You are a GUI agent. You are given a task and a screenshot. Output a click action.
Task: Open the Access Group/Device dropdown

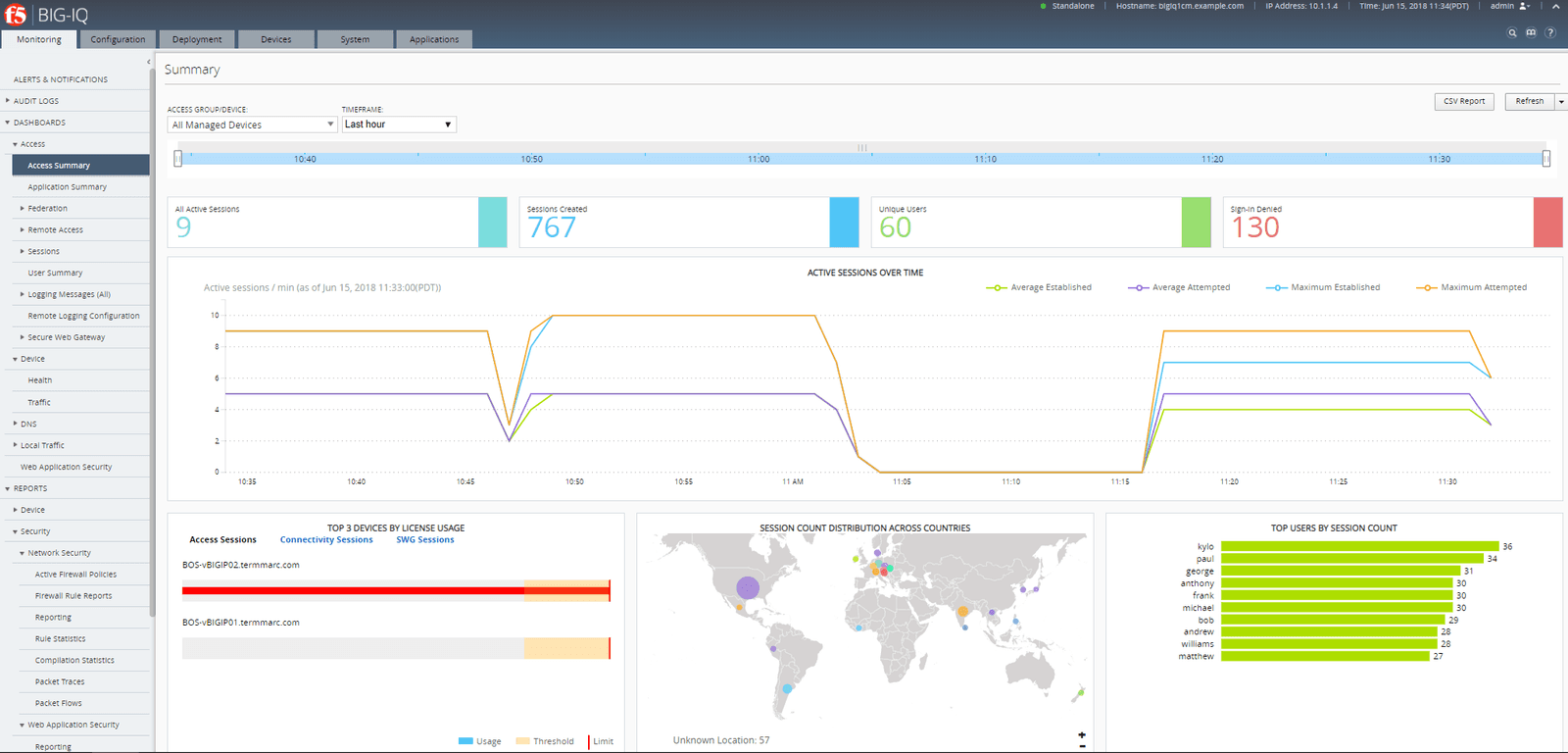(x=252, y=125)
